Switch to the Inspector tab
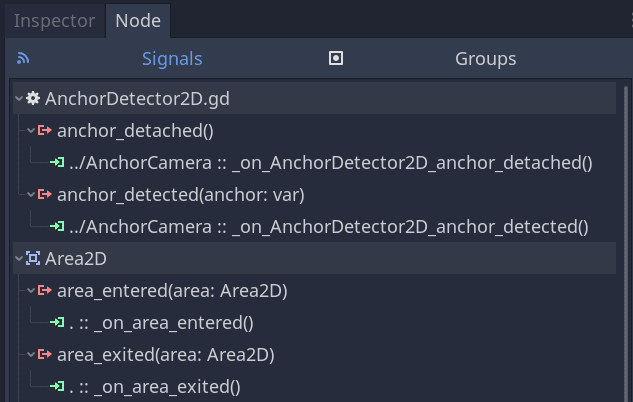Image resolution: width=633 pixels, height=402 pixels. pos(54,21)
